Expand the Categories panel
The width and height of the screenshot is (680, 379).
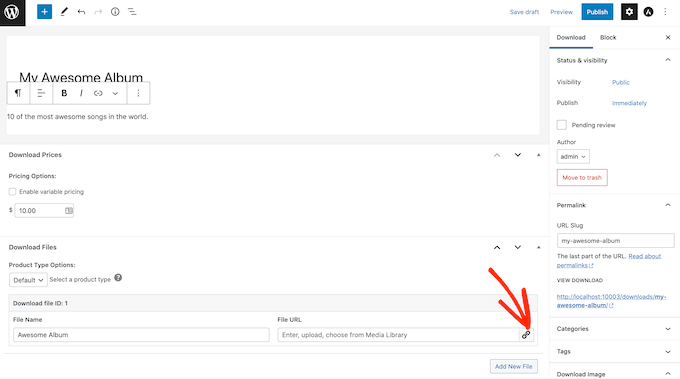pos(614,329)
